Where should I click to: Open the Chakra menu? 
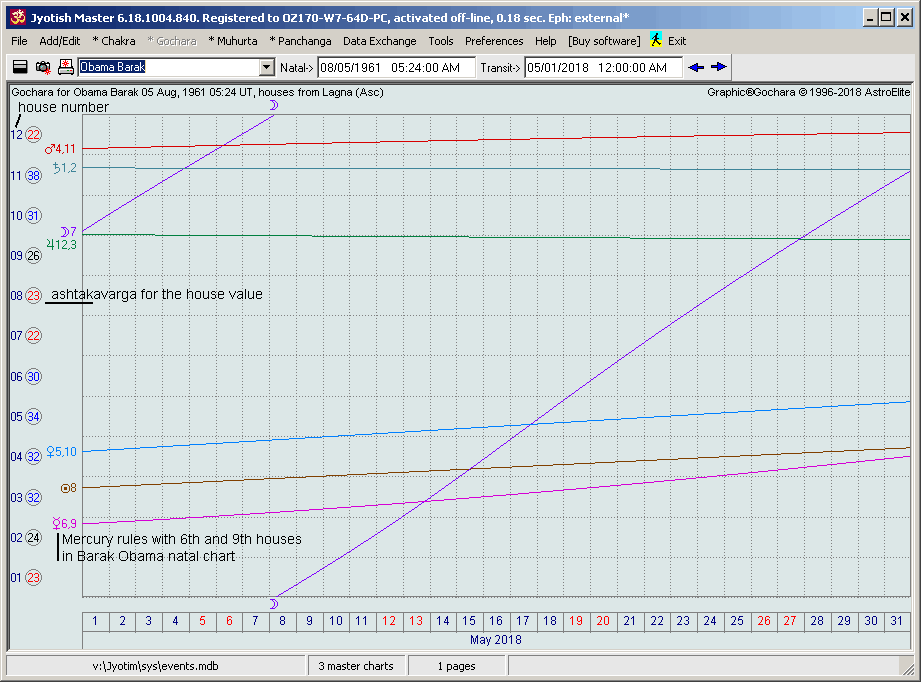coord(113,41)
